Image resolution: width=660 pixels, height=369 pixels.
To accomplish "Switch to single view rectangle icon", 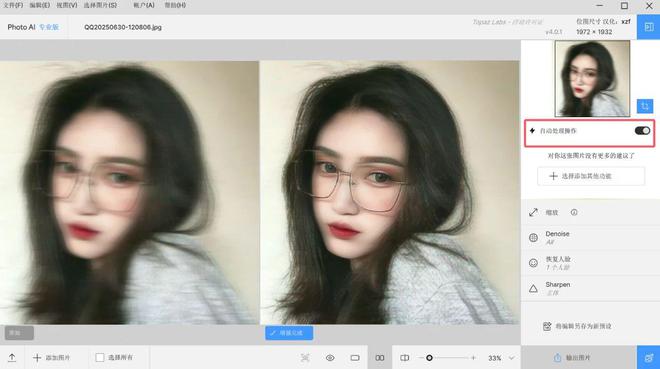I will (x=355, y=358).
